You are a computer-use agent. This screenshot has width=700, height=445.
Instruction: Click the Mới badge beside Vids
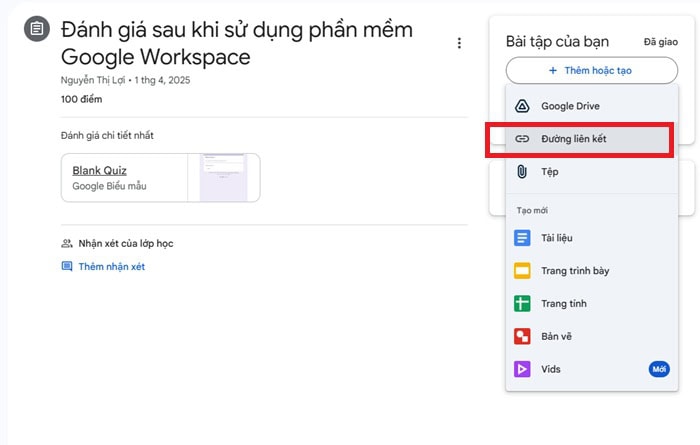pyautogui.click(x=659, y=370)
